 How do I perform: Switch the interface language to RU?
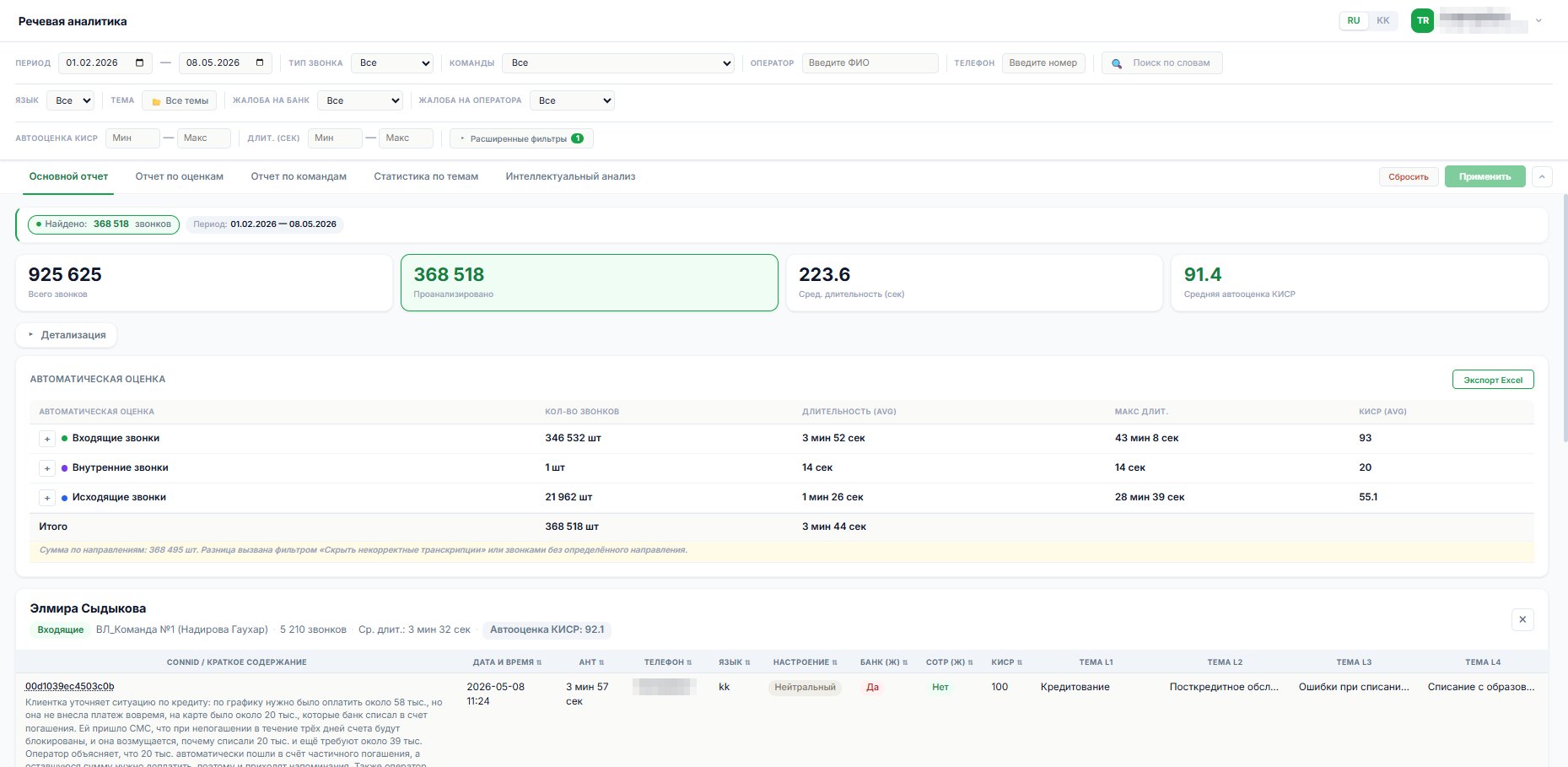tap(1354, 21)
